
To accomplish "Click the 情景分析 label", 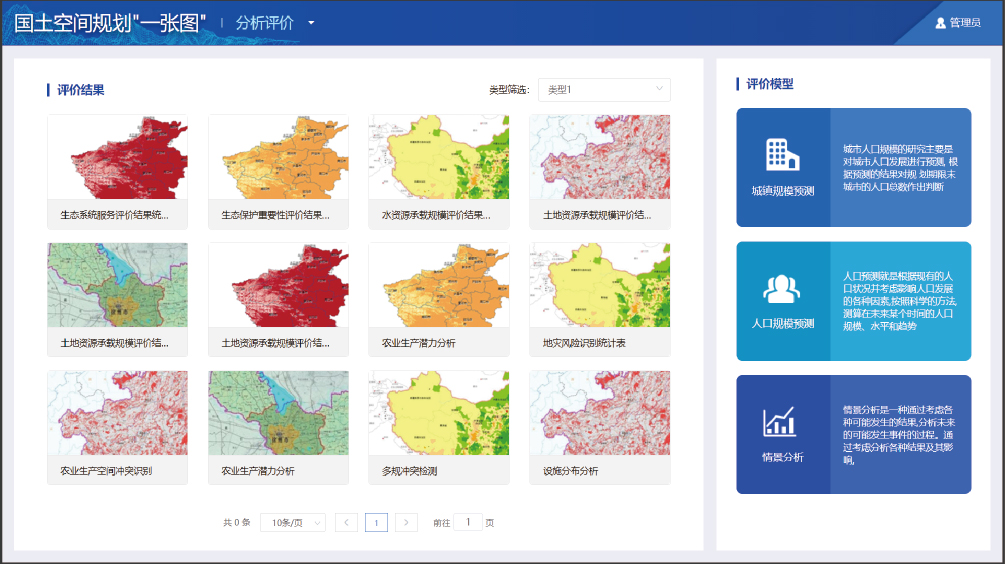I will 783,457.
